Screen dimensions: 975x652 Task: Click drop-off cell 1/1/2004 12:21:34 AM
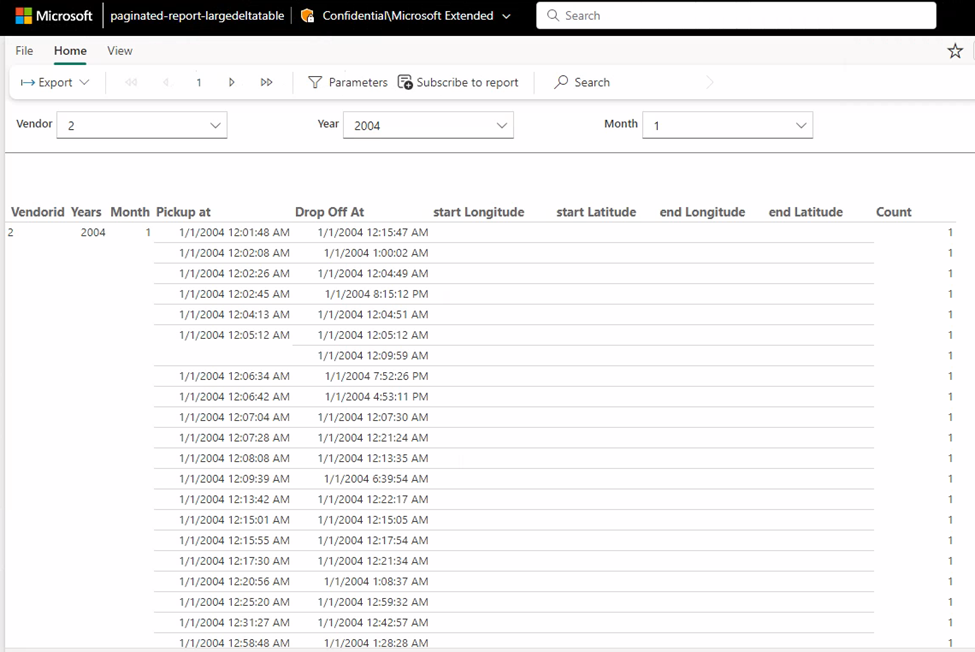[373, 561]
